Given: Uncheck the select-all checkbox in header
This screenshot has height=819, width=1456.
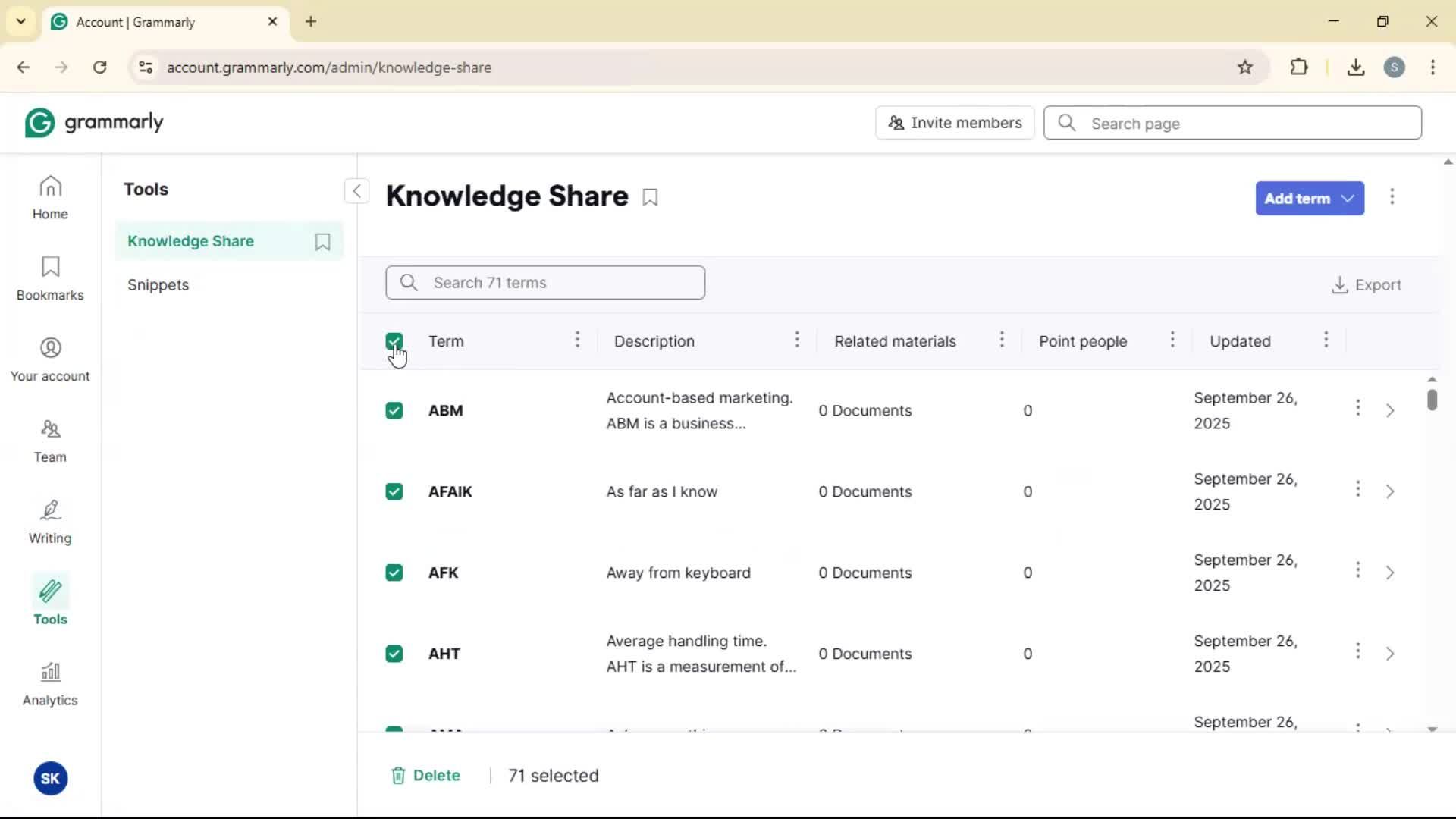Looking at the screenshot, I should pyautogui.click(x=394, y=341).
